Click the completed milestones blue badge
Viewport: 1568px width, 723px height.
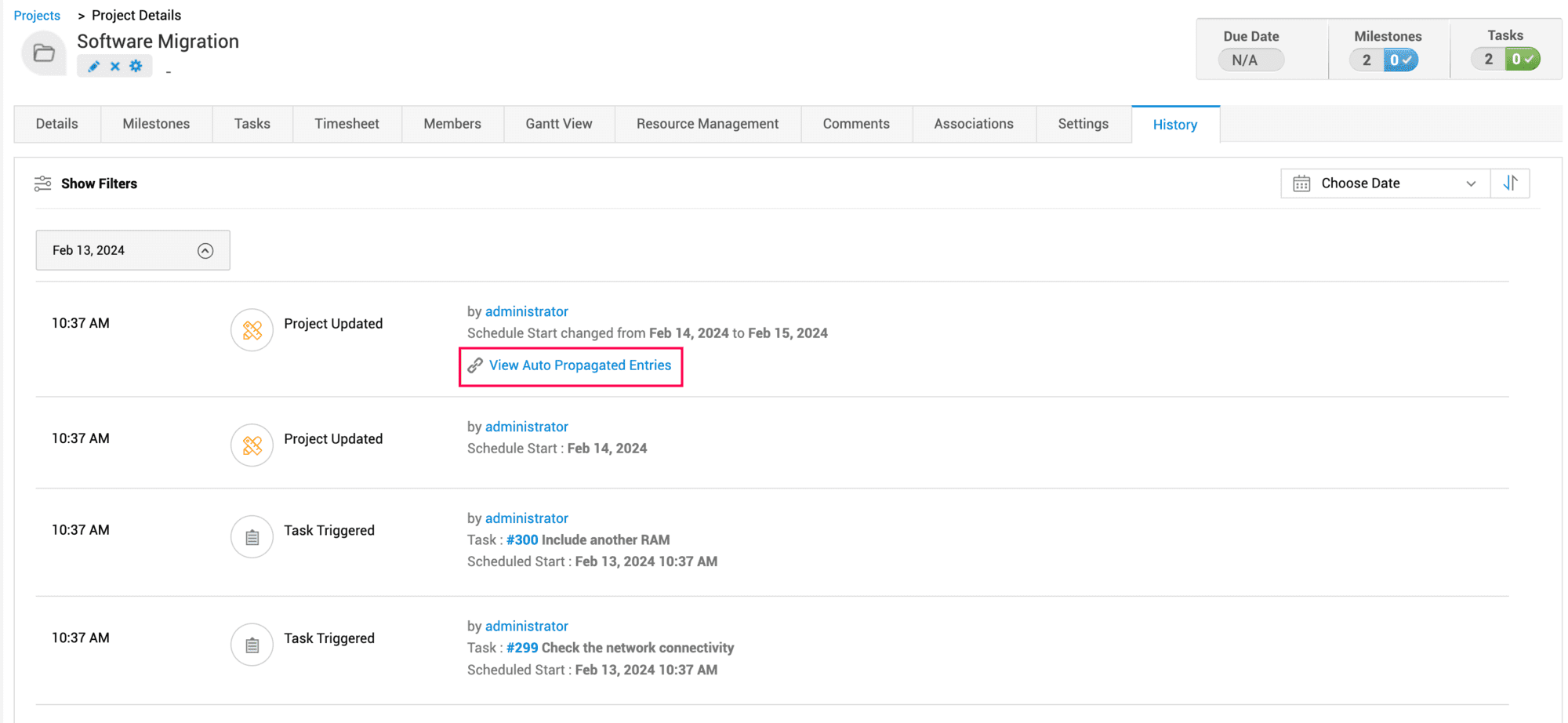pos(1400,60)
